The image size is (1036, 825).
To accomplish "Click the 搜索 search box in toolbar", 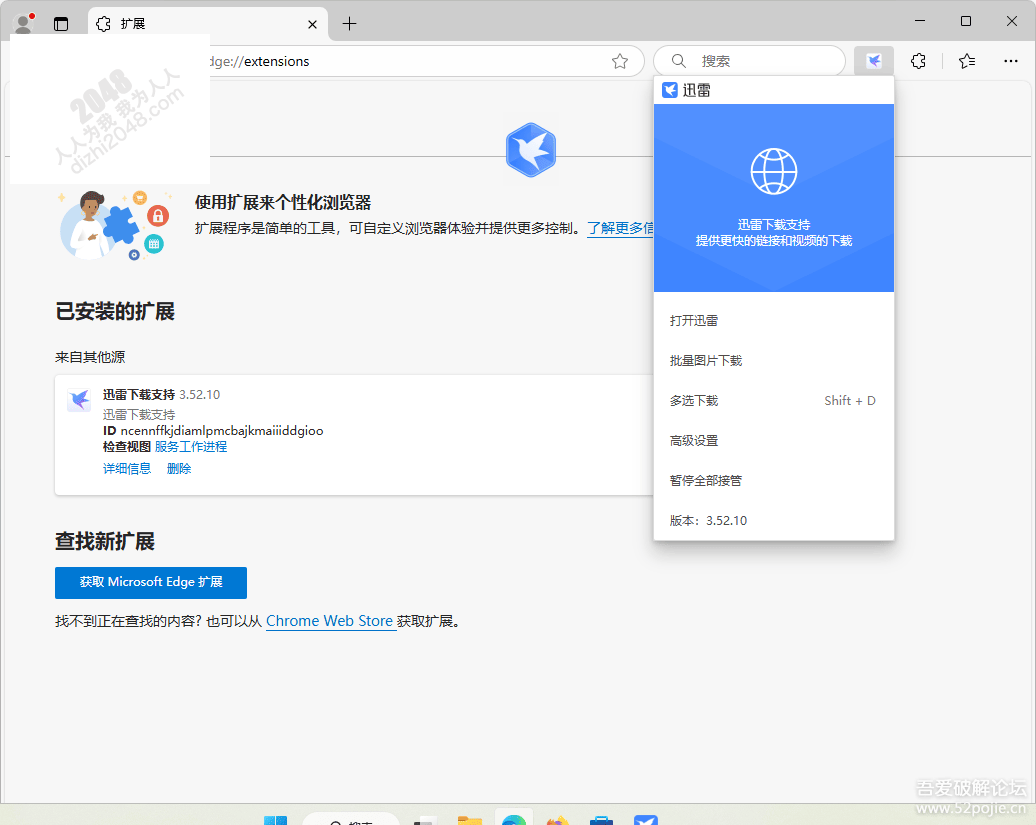I will pos(748,61).
